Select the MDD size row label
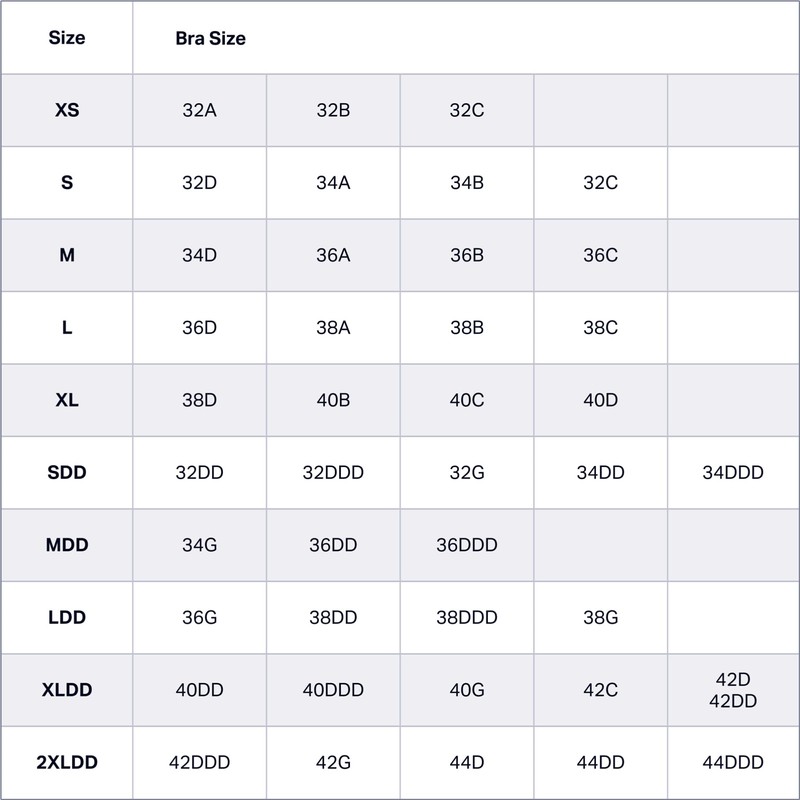This screenshot has width=800, height=800. [x=67, y=545]
